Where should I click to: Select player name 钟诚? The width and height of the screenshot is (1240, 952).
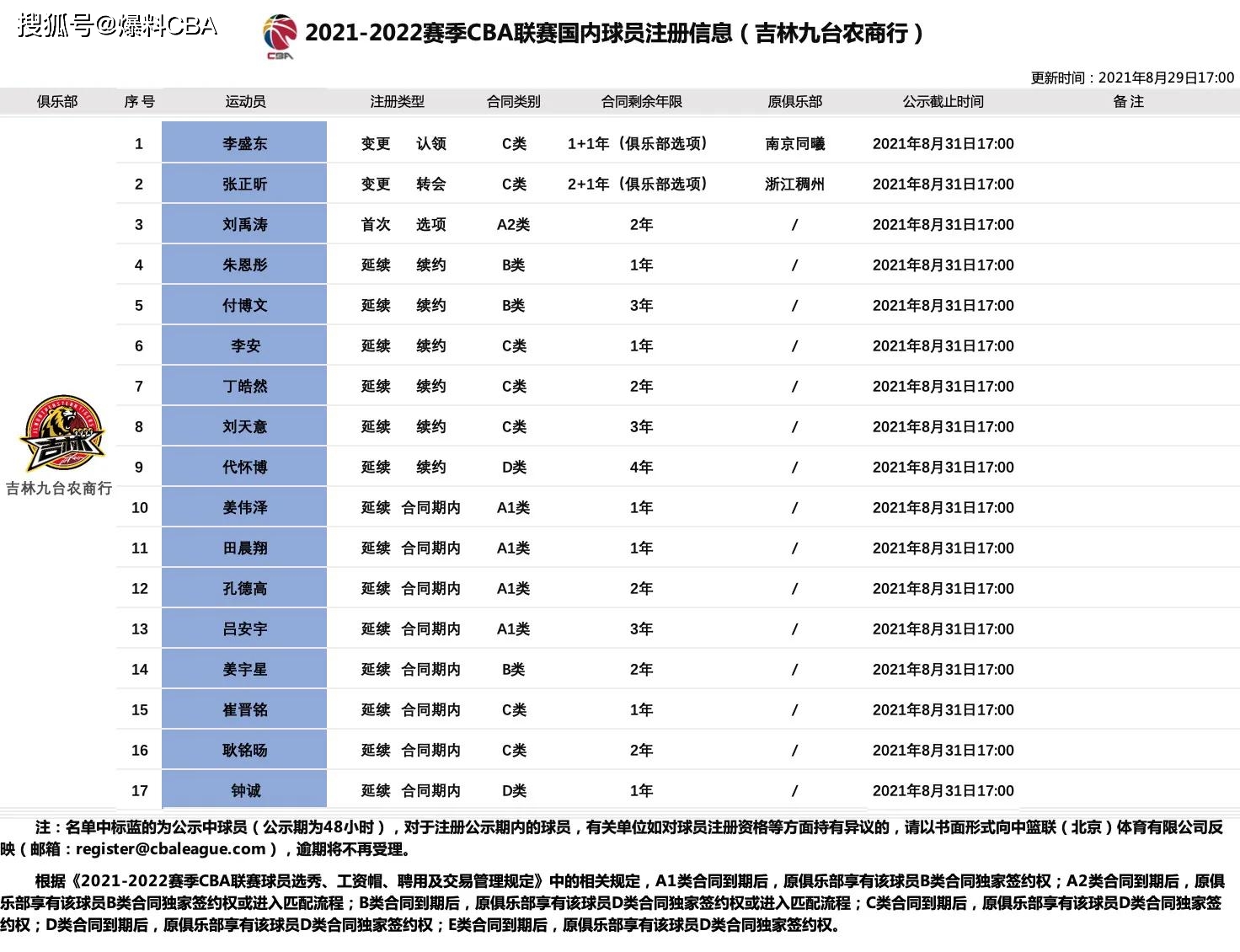[x=245, y=791]
